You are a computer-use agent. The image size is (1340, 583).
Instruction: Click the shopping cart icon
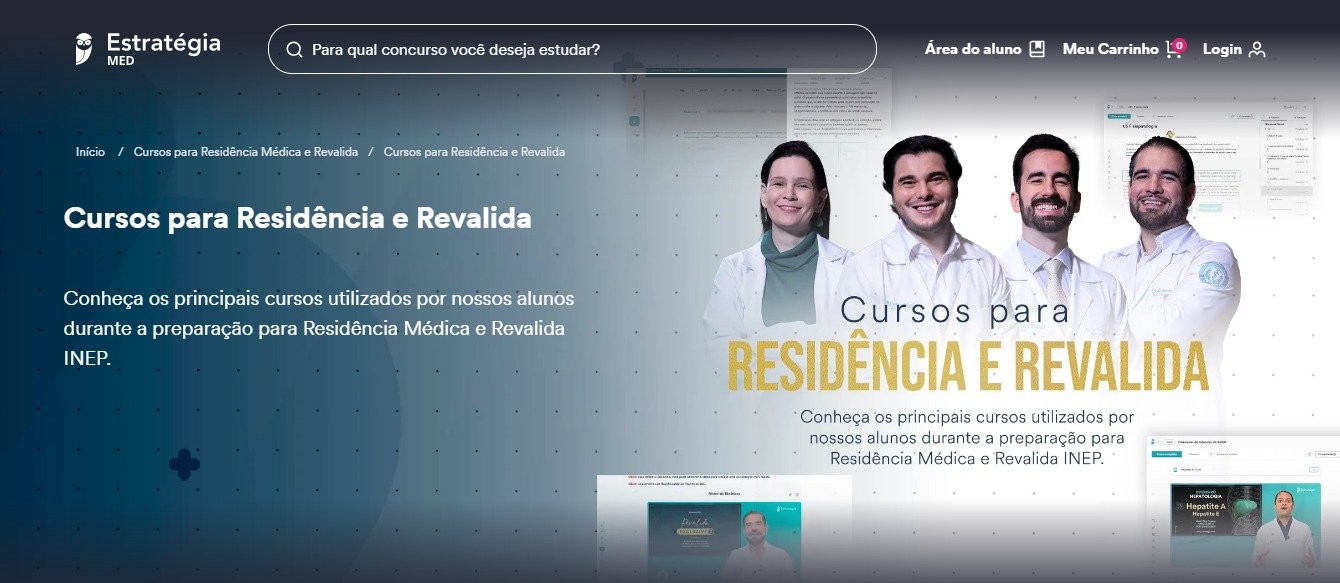[x=1173, y=50]
